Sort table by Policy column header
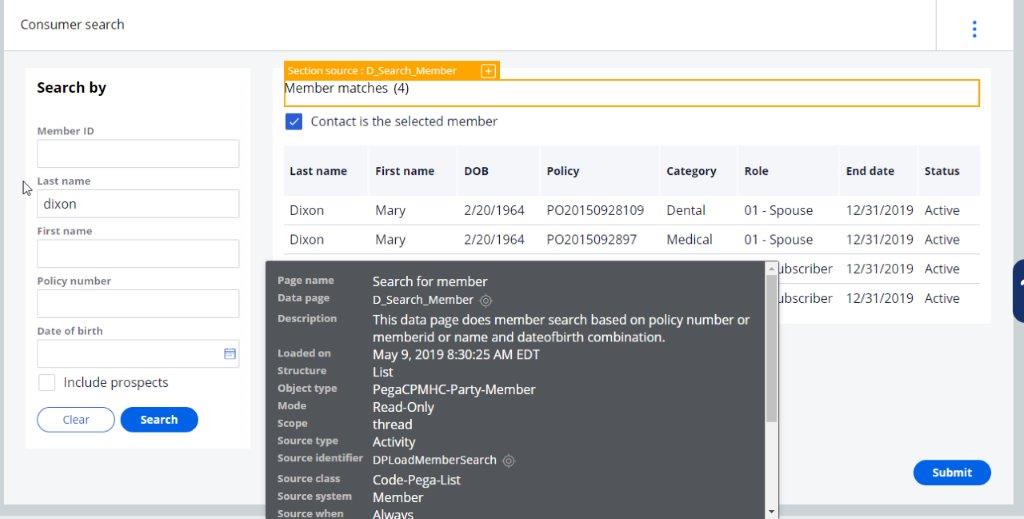 [563, 171]
